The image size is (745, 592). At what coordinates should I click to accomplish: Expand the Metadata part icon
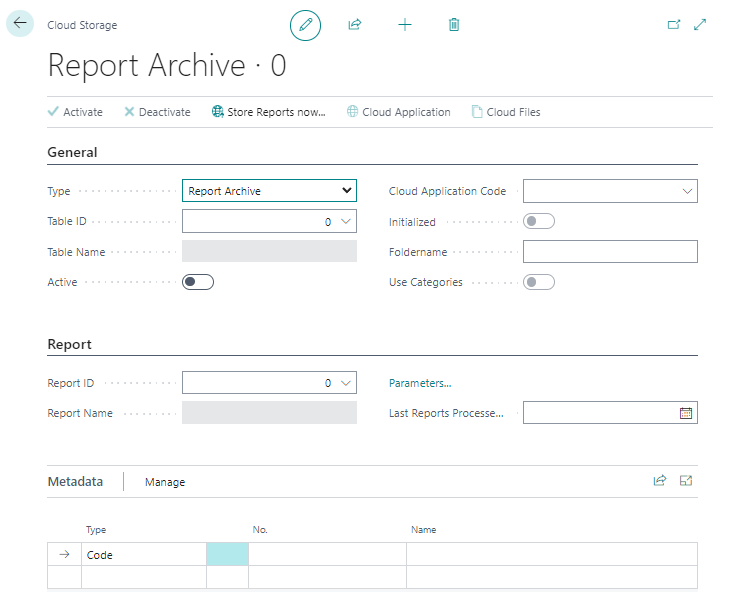click(x=686, y=480)
